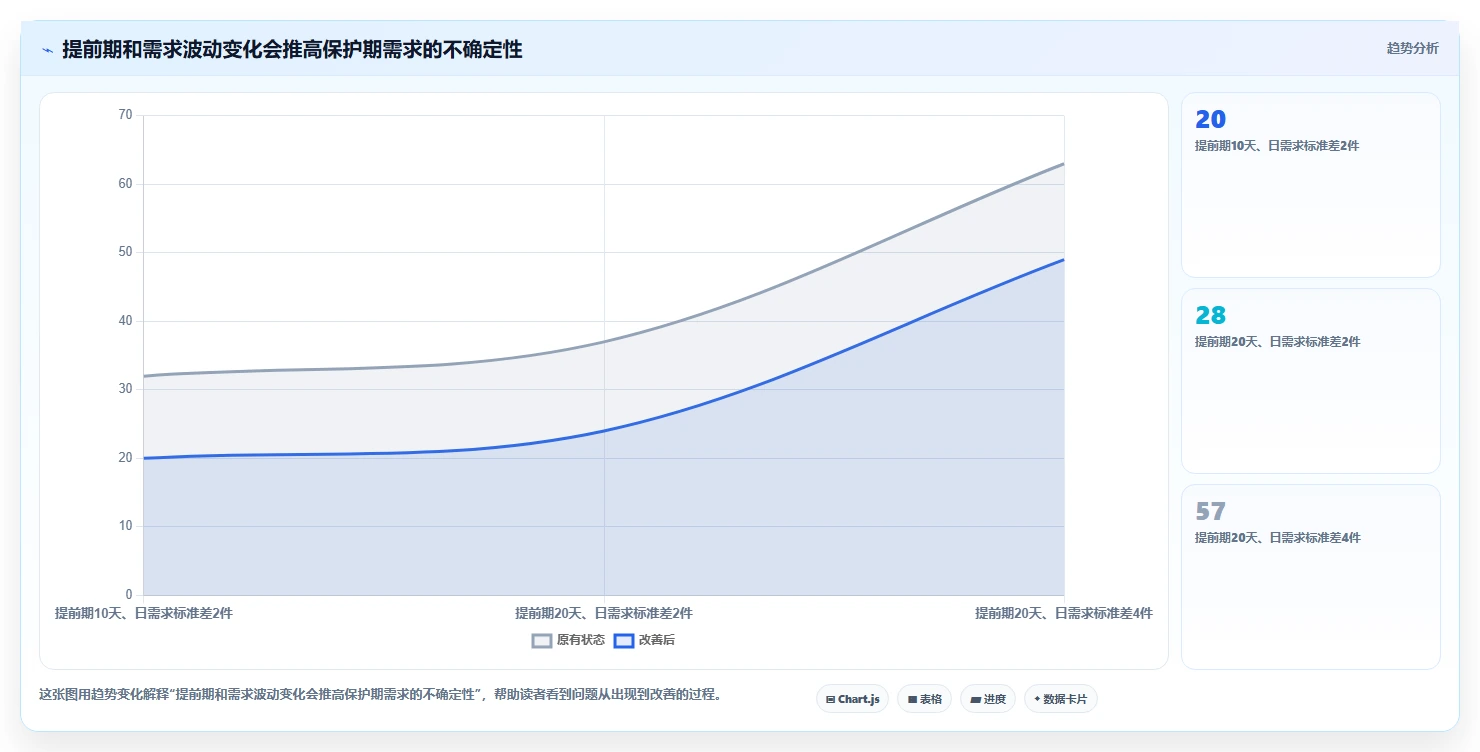1480x752 pixels.
Task: Click the y-axis value 10
Action: click(x=125, y=526)
